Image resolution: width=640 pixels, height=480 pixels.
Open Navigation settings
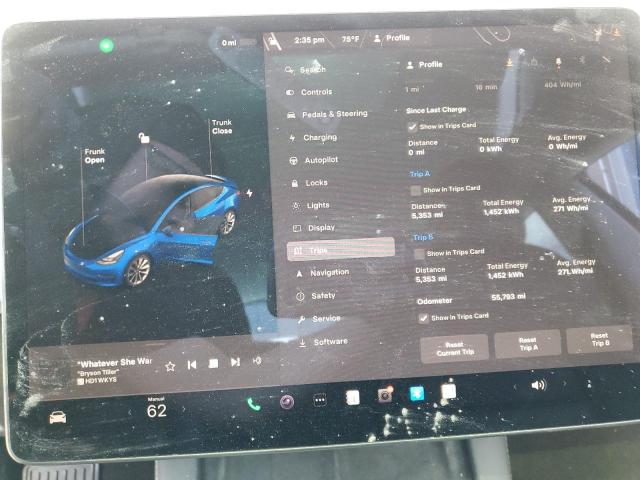[x=322, y=272]
